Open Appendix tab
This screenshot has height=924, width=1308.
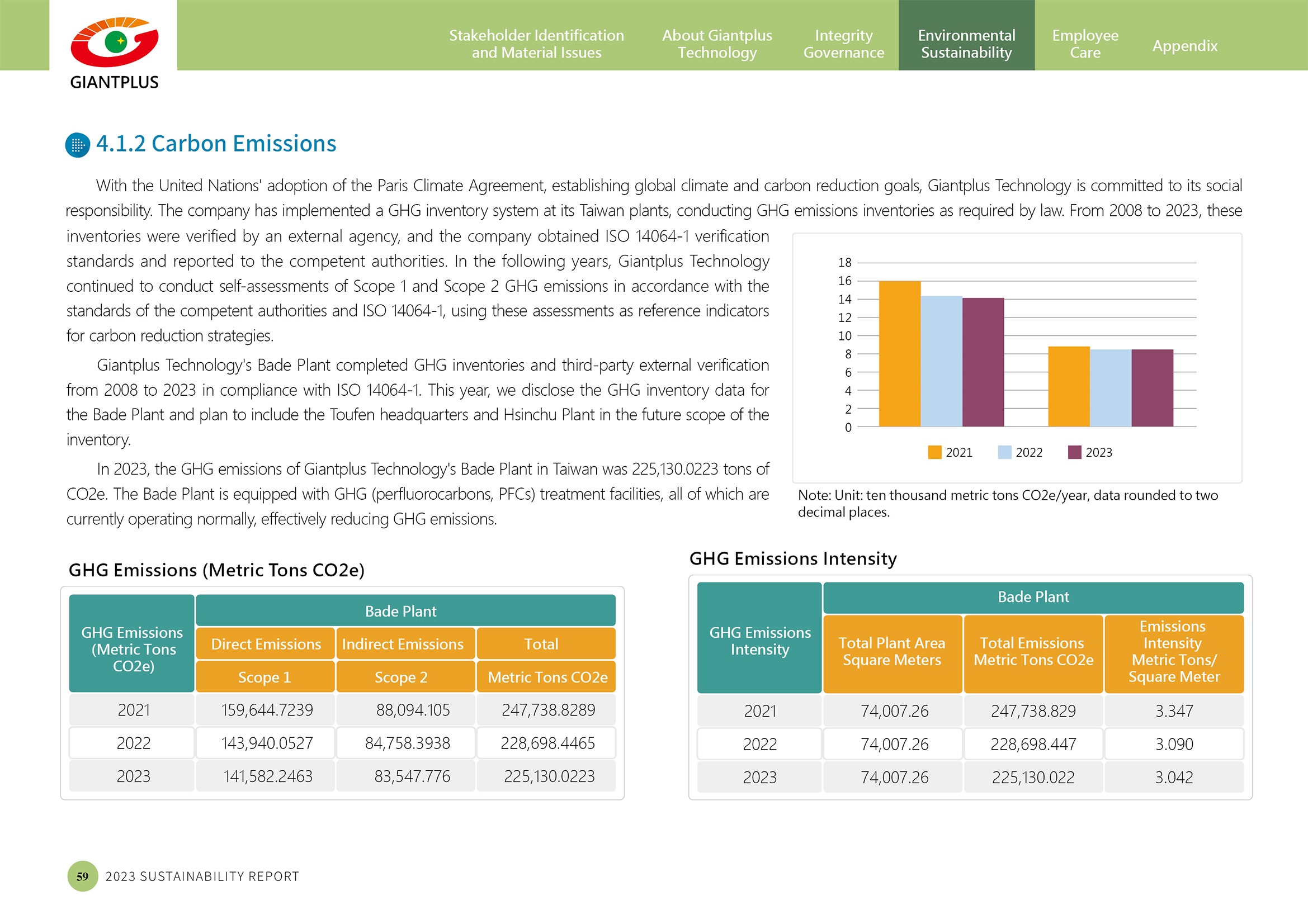pyautogui.click(x=1184, y=45)
